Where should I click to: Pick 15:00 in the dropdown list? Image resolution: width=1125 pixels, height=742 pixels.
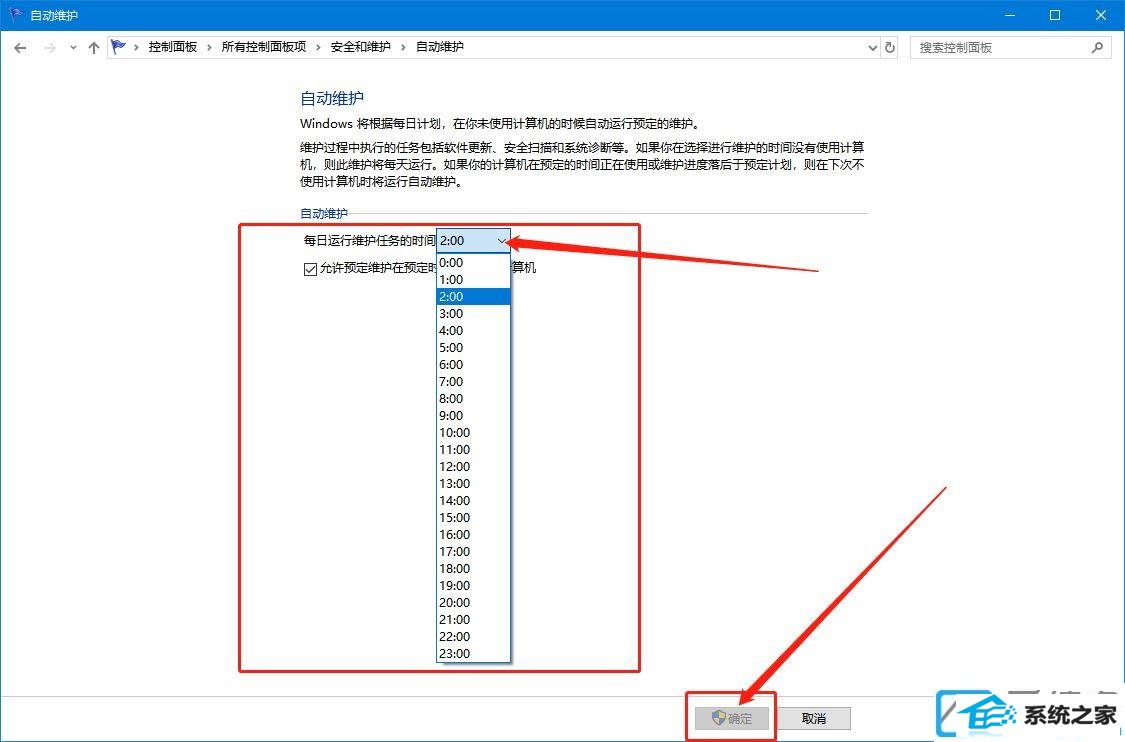point(474,517)
